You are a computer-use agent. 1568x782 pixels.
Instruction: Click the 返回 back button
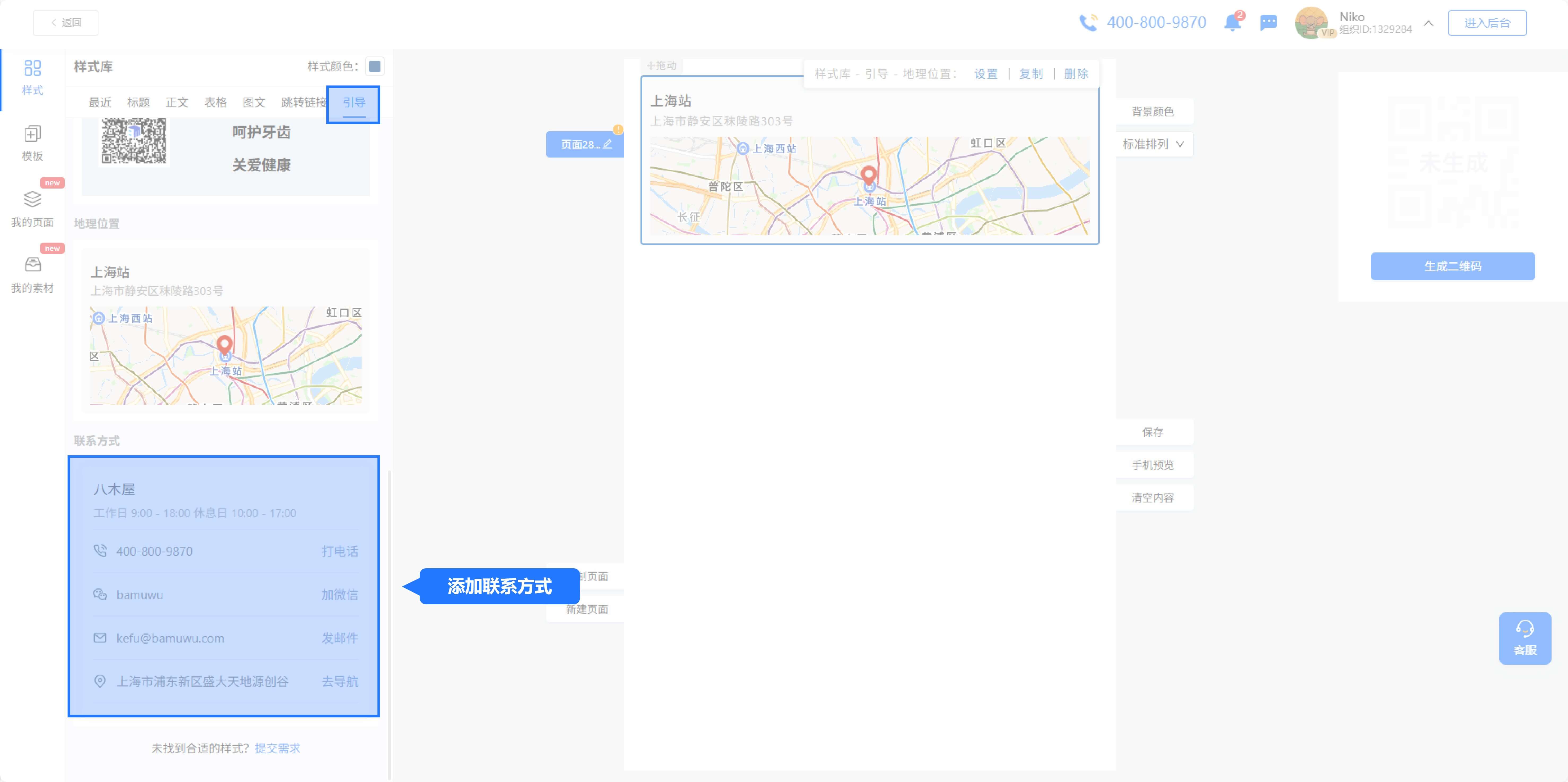click(x=66, y=23)
